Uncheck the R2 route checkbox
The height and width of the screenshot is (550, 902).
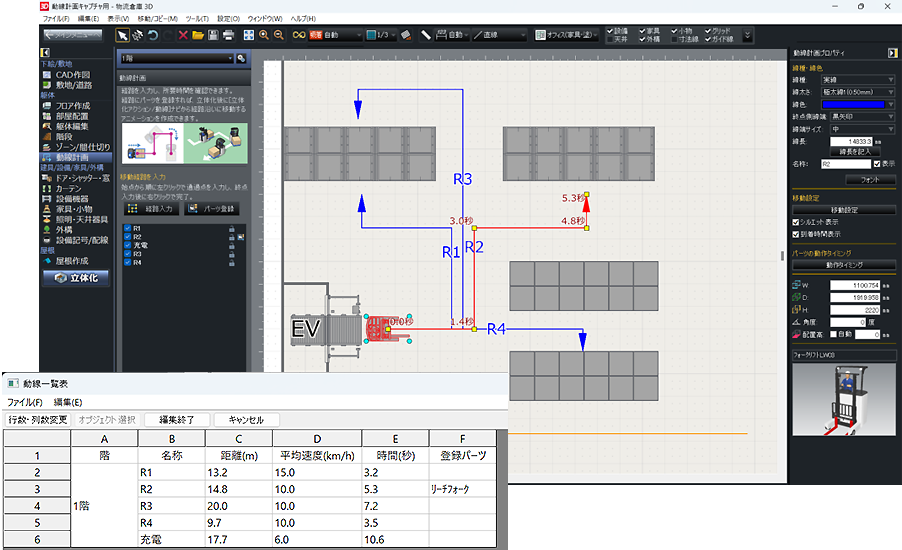(126, 237)
